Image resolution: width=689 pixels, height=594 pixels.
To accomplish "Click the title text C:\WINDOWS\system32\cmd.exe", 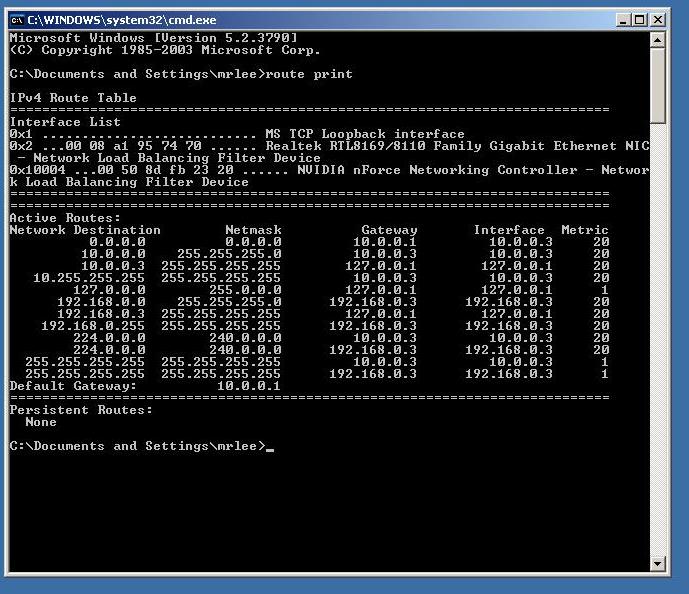I will pyautogui.click(x=122, y=20).
